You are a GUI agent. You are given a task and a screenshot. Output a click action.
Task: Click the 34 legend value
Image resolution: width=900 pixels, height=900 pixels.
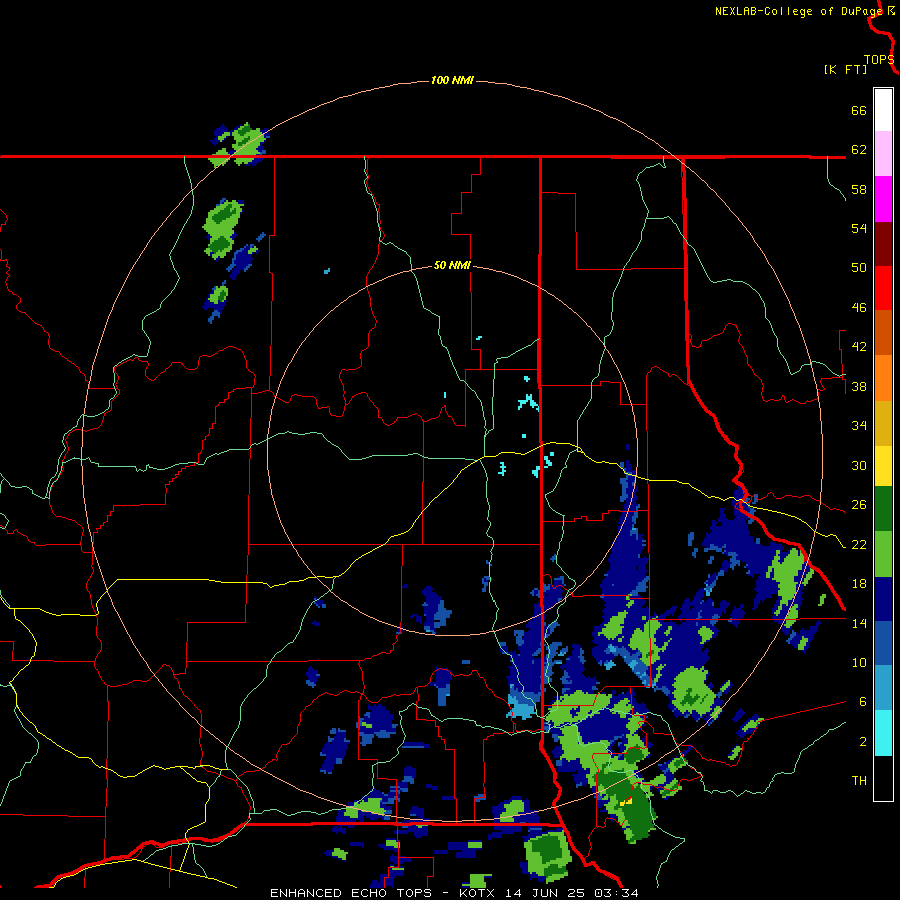(859, 426)
